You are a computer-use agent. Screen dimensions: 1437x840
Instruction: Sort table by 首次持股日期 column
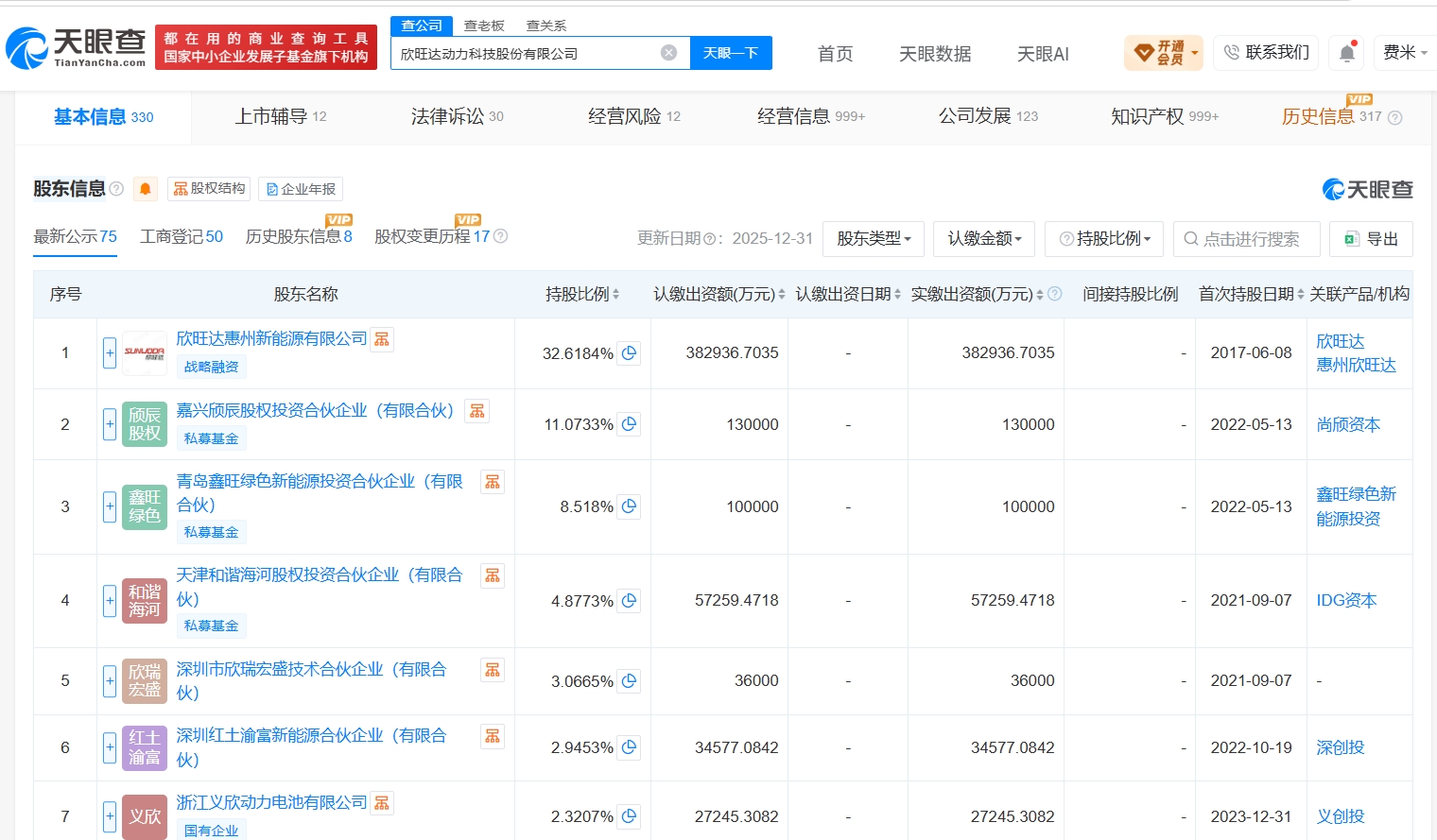click(x=1301, y=294)
